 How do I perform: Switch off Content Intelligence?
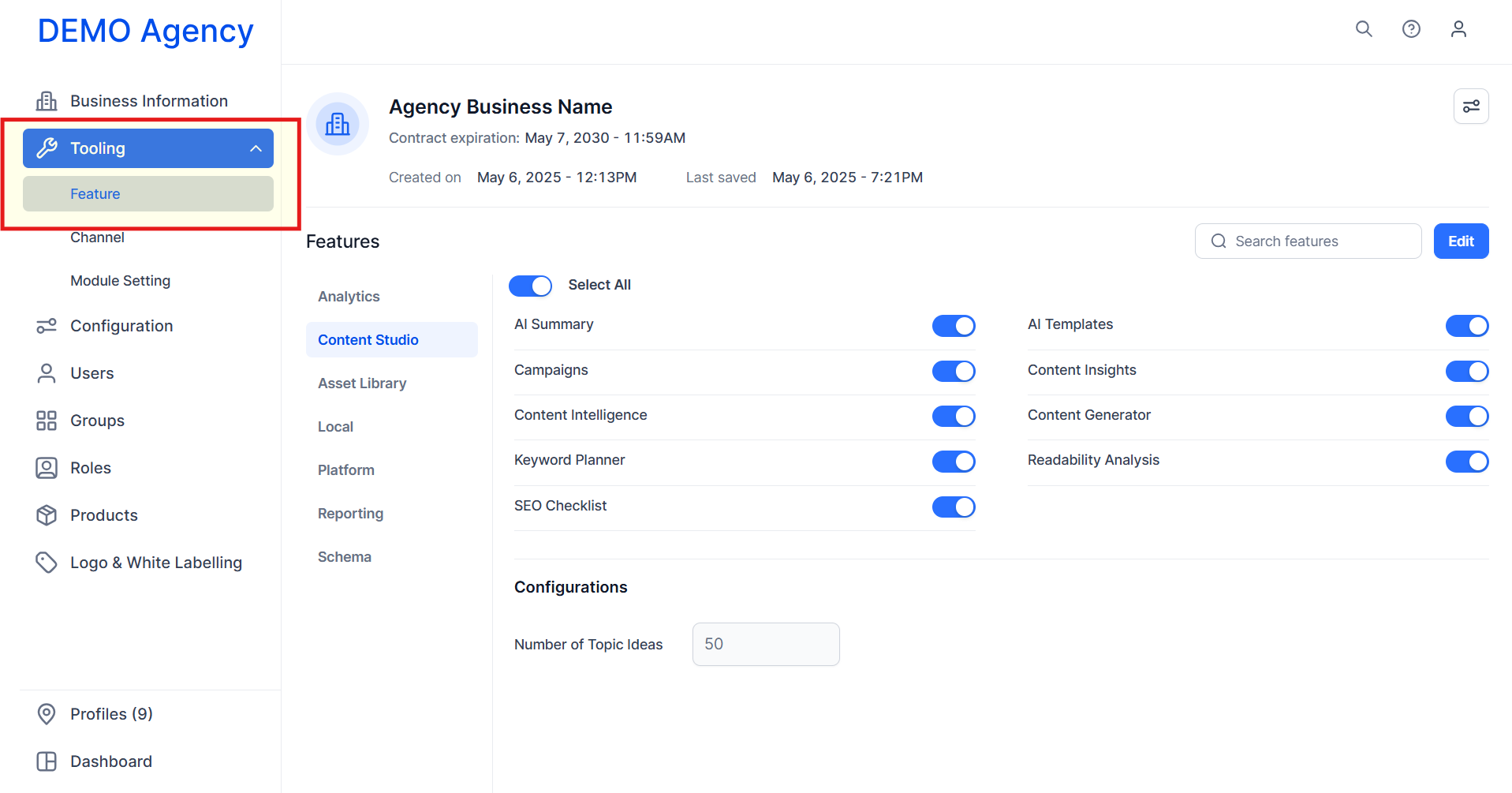tap(954, 416)
